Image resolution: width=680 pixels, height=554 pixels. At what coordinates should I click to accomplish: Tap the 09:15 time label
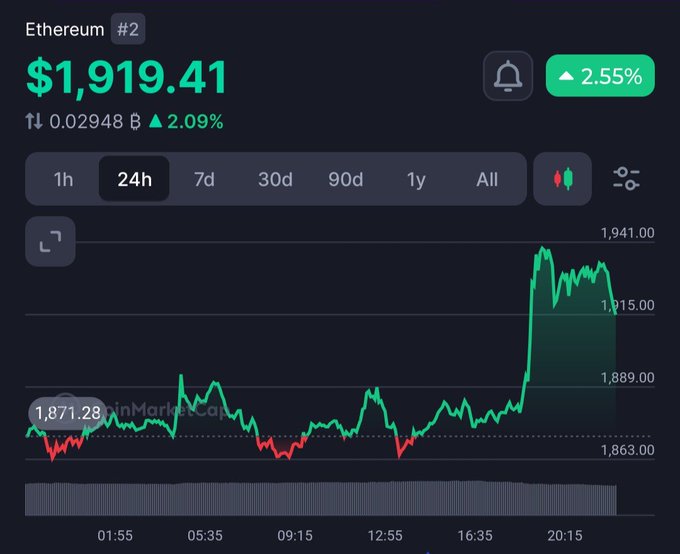tap(295, 536)
